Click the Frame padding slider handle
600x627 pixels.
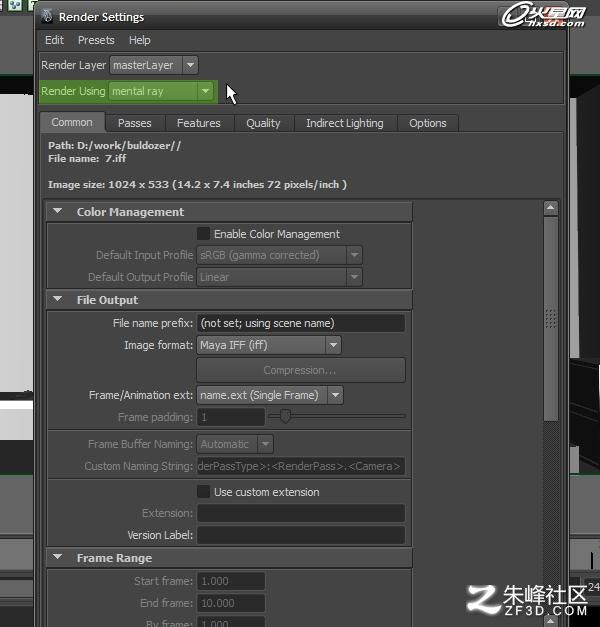pyautogui.click(x=285, y=416)
